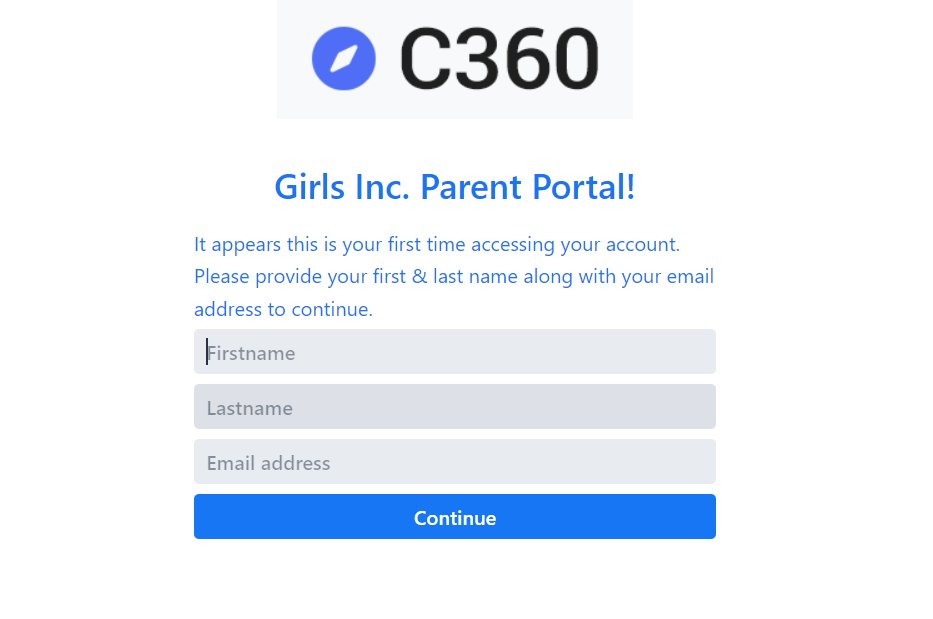Screen dimensions: 933x619
Task: Click the C360 wordmark text
Action: pyautogui.click(x=499, y=59)
